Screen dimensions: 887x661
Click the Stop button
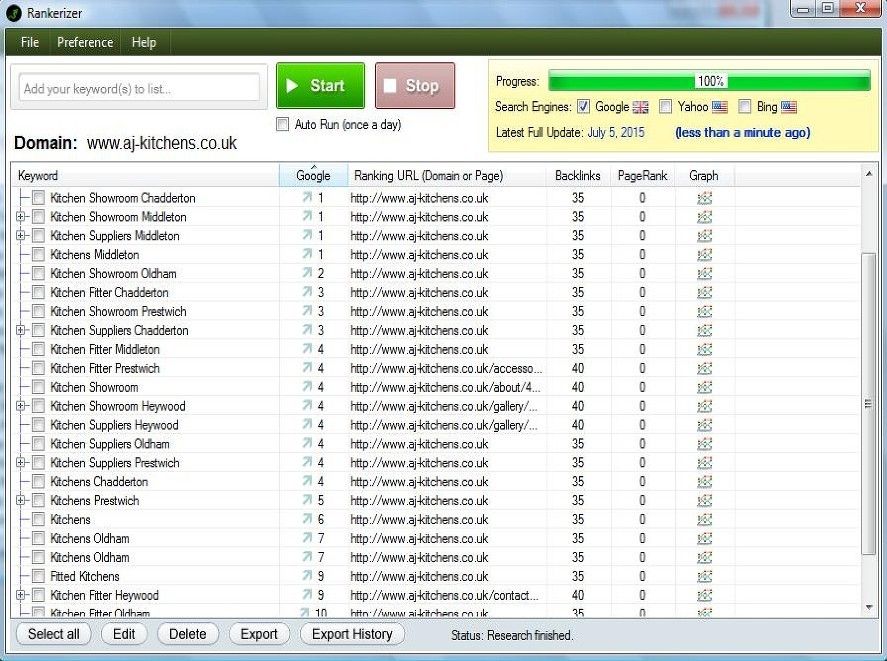coord(415,85)
